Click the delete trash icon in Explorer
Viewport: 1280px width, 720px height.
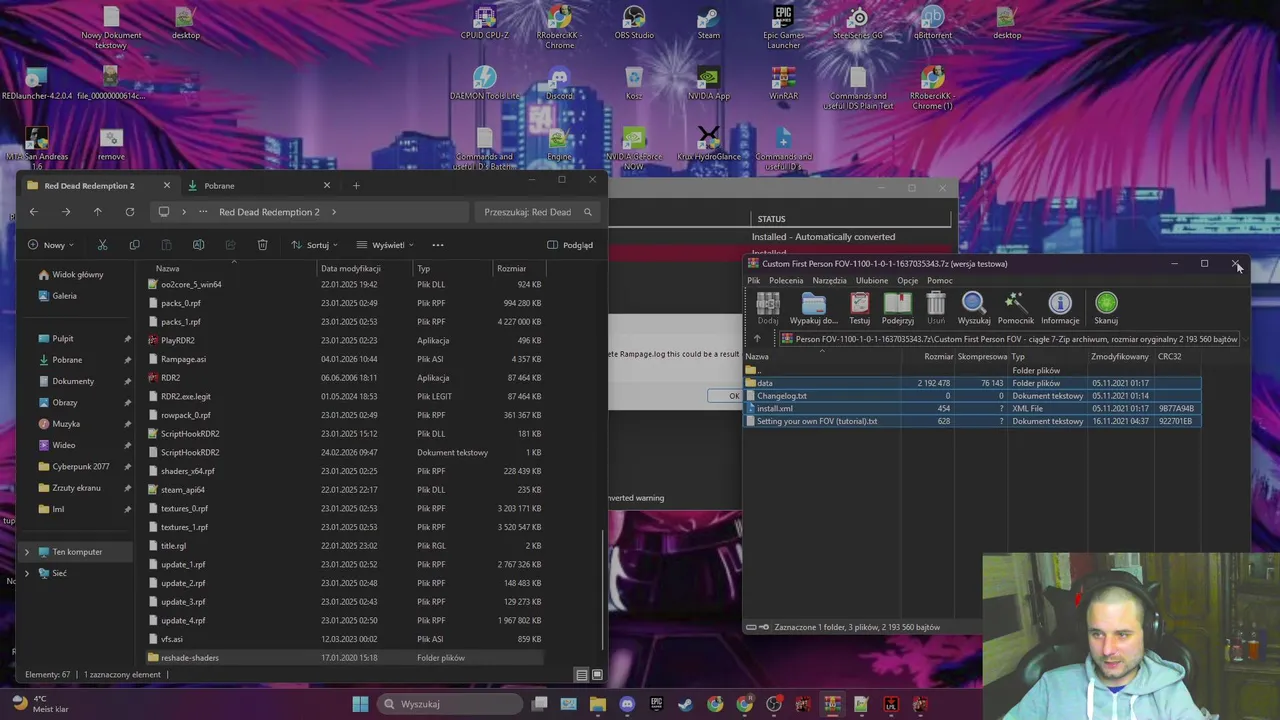(262, 245)
